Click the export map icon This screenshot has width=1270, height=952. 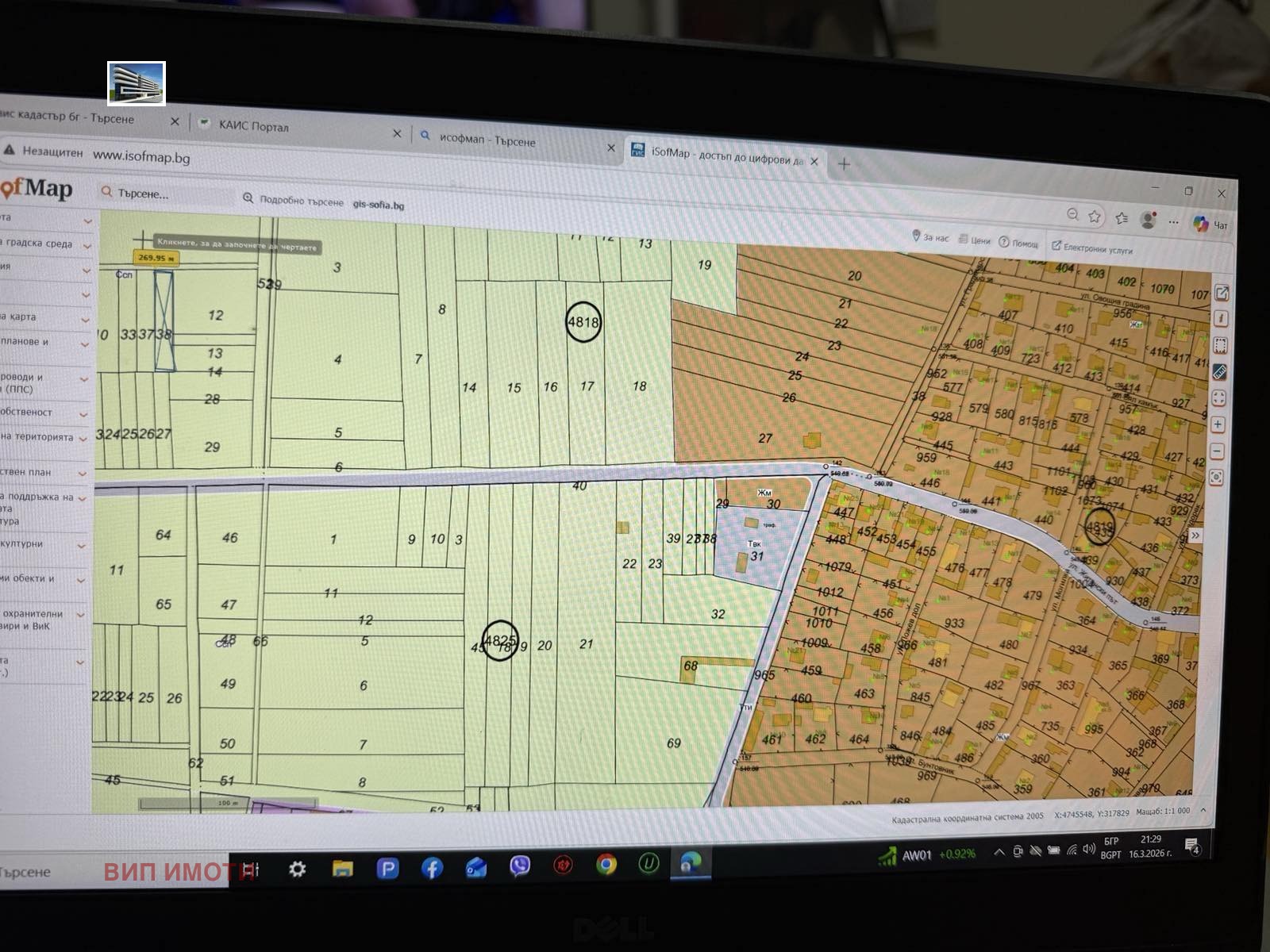(1222, 293)
